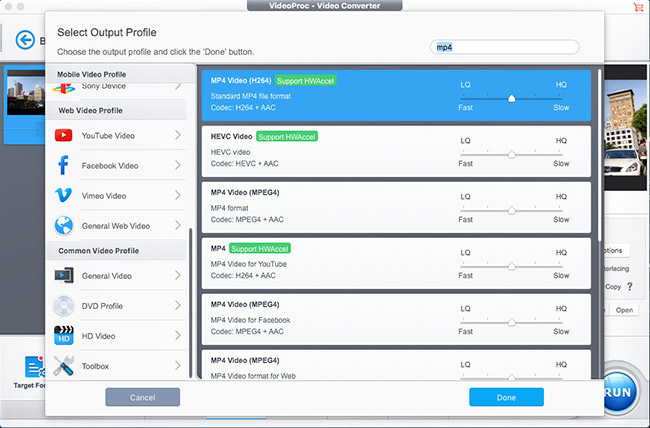Expand DVD Profile chevron
This screenshot has width=650, height=428.
click(x=178, y=305)
